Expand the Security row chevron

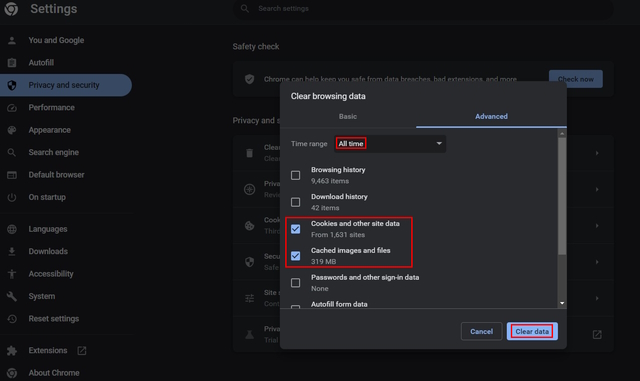pyautogui.click(x=597, y=262)
